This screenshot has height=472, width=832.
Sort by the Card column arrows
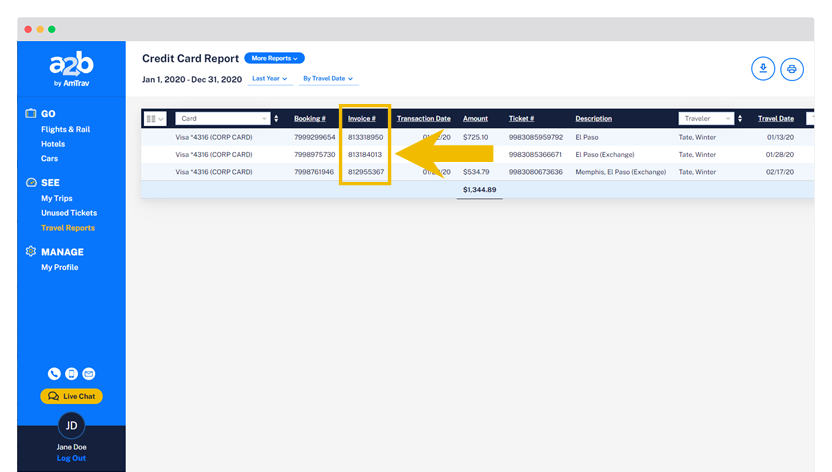coord(276,119)
